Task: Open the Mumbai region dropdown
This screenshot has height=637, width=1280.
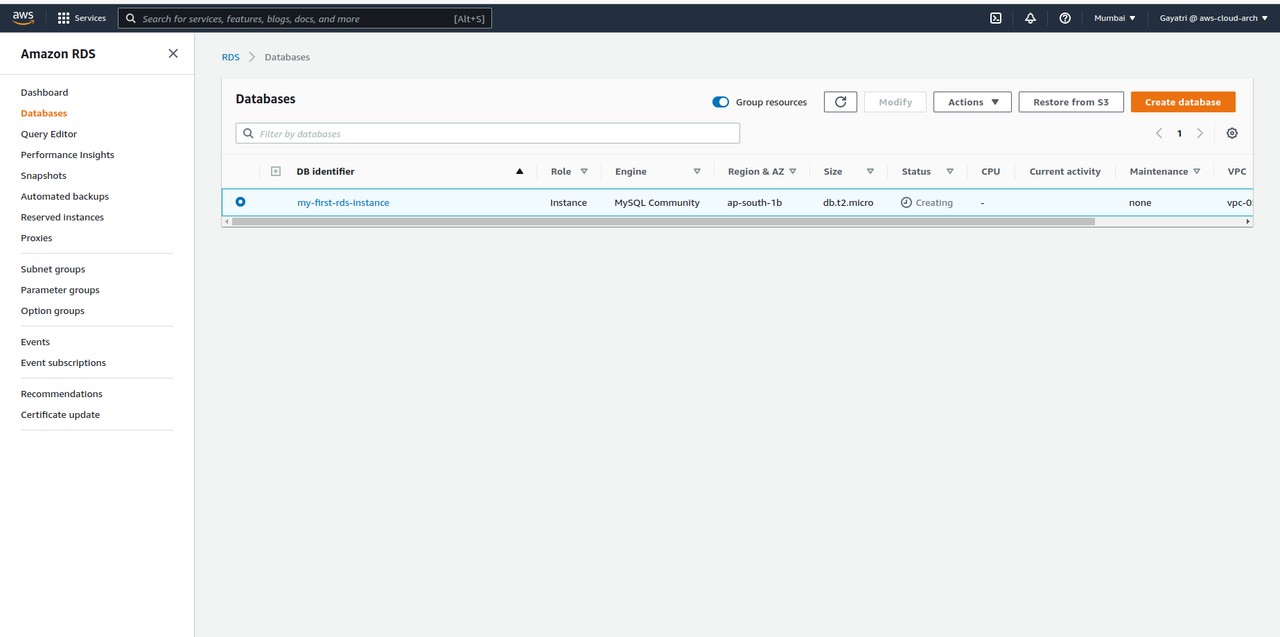Action: pos(1115,18)
